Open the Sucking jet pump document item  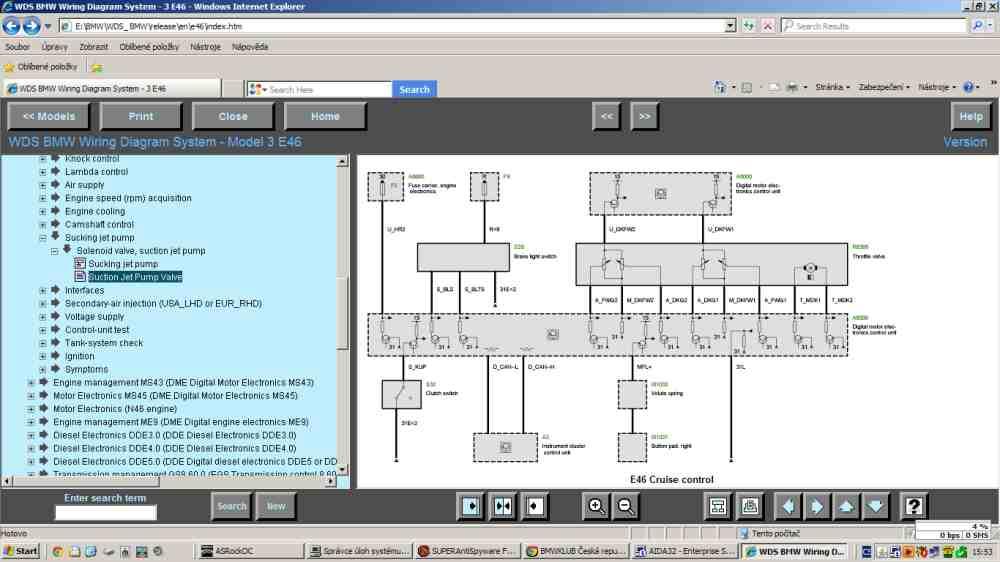(123, 263)
